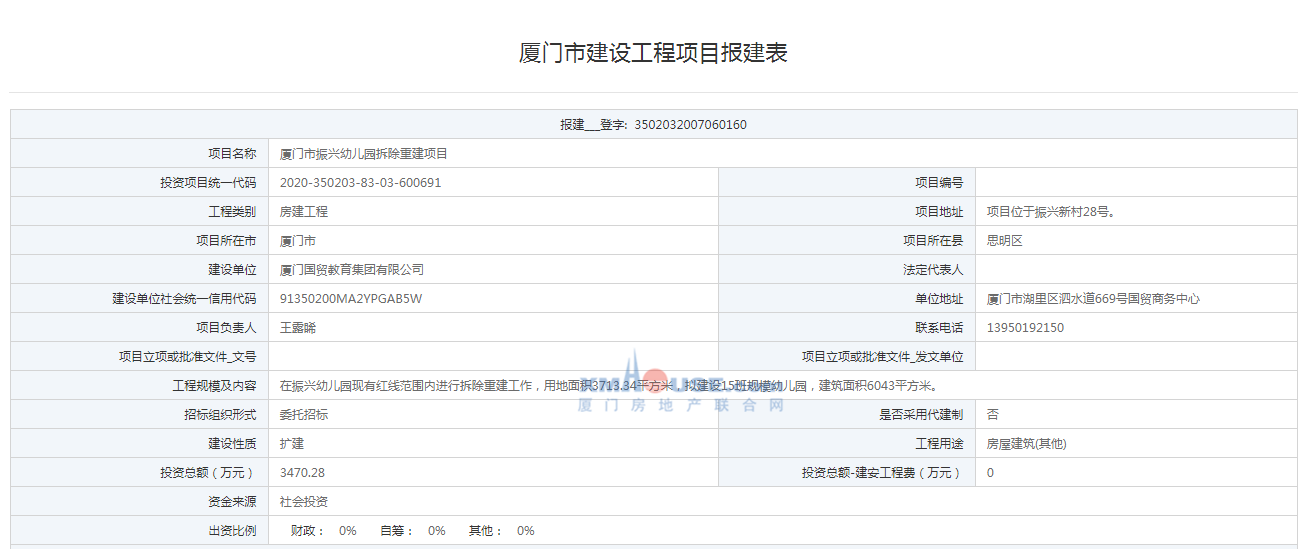Click the project manager name 王露晞
The image size is (1310, 549).
pos(298,328)
